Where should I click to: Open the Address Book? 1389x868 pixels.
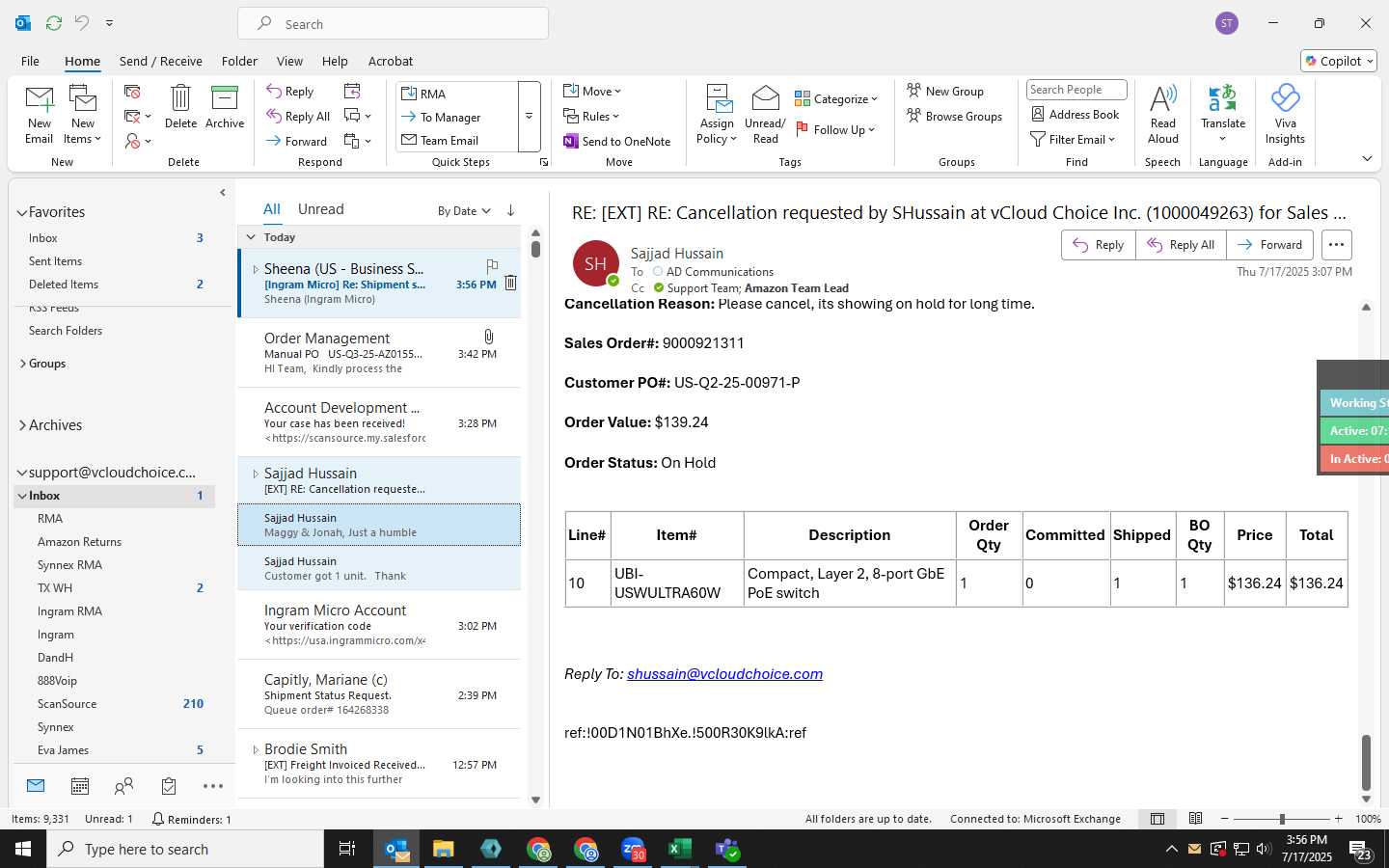point(1075,114)
